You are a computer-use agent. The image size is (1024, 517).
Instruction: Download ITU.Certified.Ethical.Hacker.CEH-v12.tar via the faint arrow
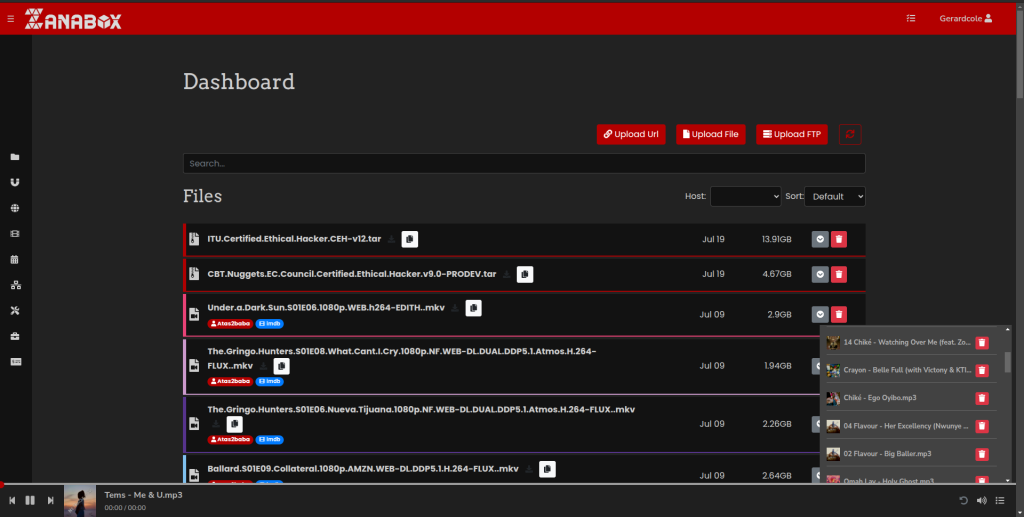coord(391,239)
